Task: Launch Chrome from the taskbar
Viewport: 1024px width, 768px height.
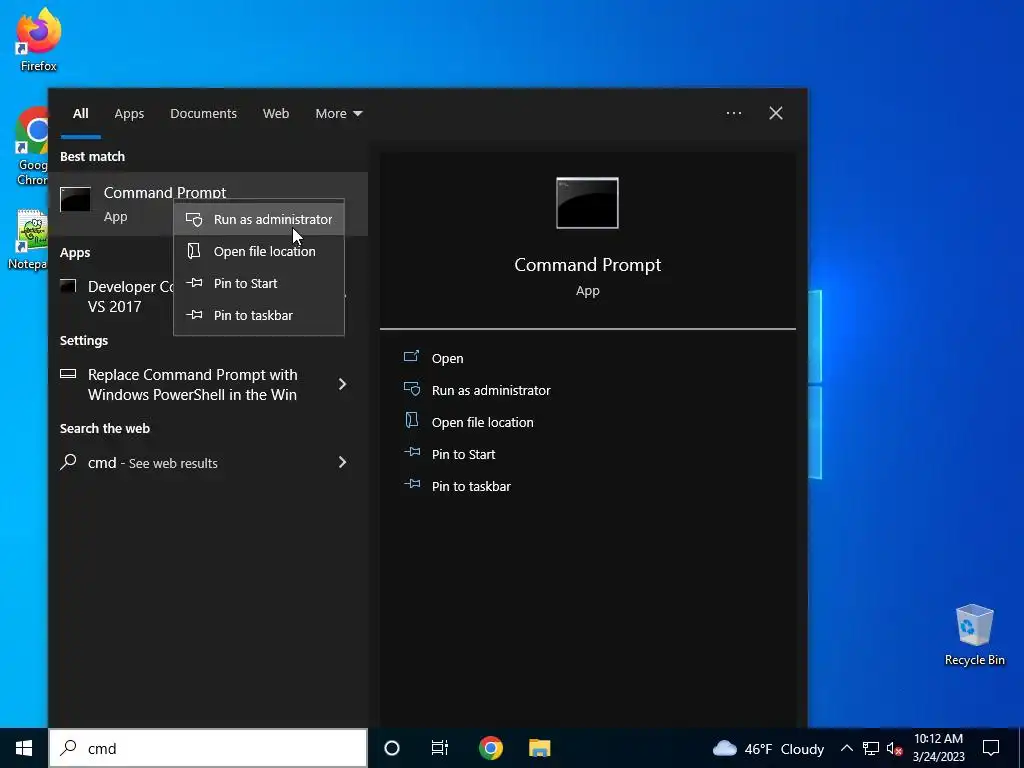Action: point(490,748)
